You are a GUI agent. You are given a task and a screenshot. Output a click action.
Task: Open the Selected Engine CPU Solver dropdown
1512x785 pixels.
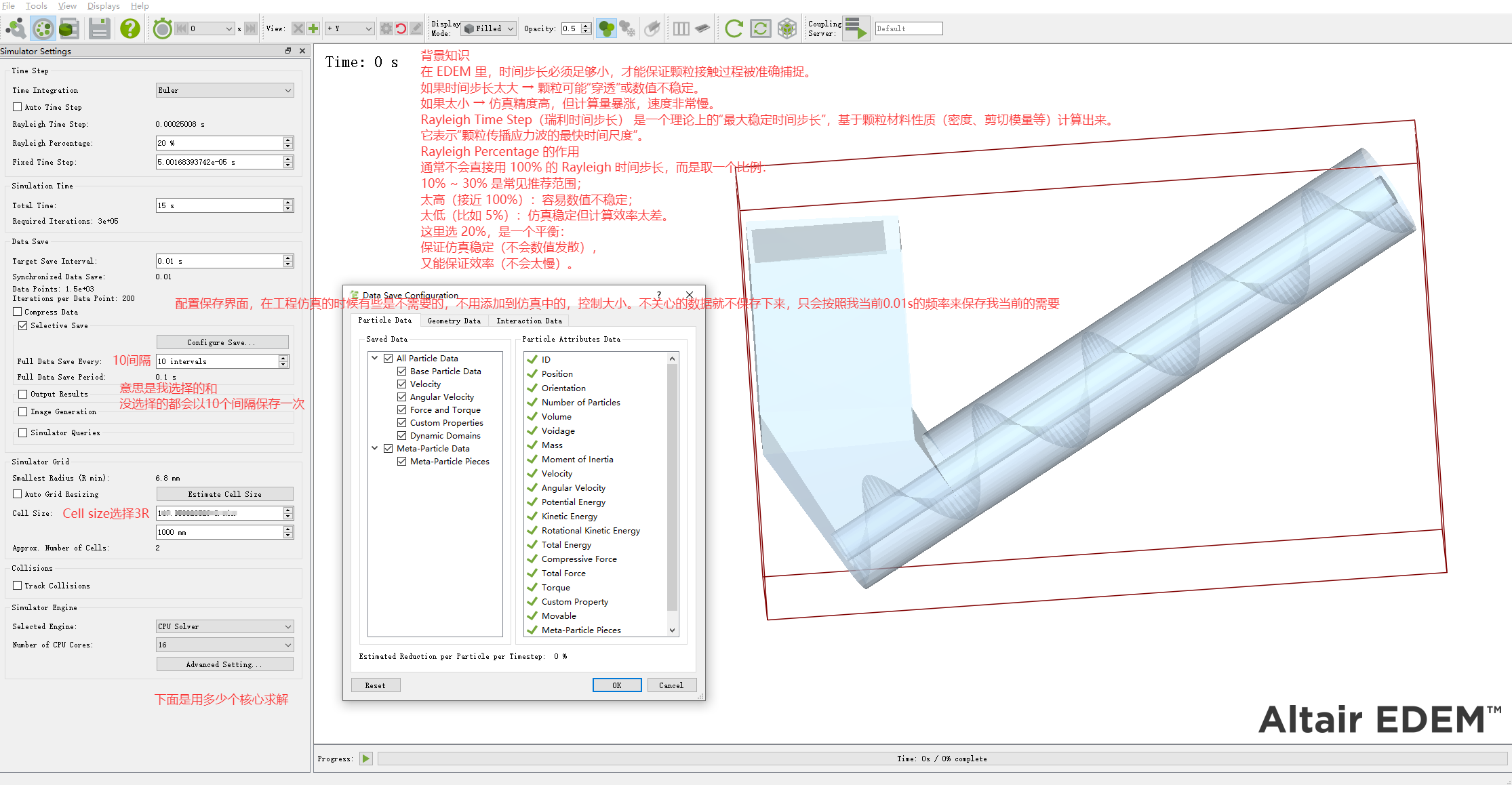(224, 626)
